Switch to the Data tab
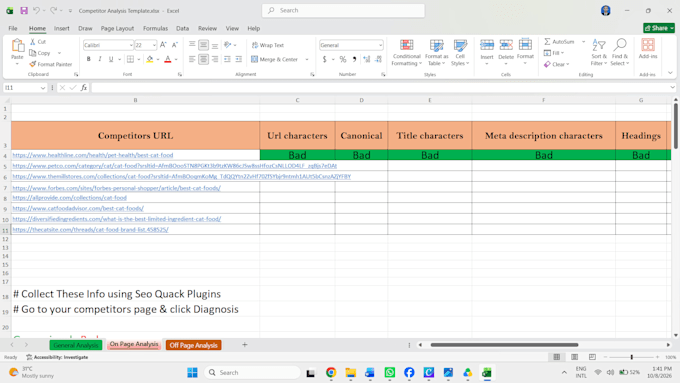The height and width of the screenshot is (383, 680). tap(183, 28)
